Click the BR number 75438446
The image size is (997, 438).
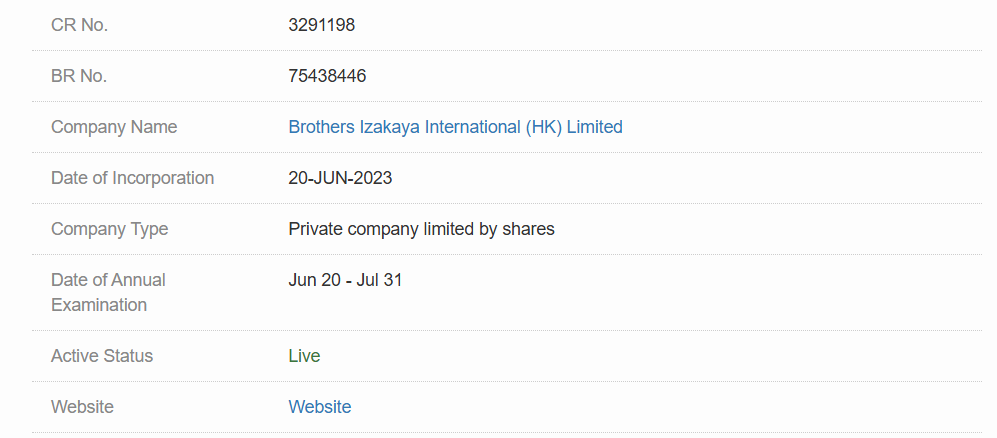coord(327,76)
